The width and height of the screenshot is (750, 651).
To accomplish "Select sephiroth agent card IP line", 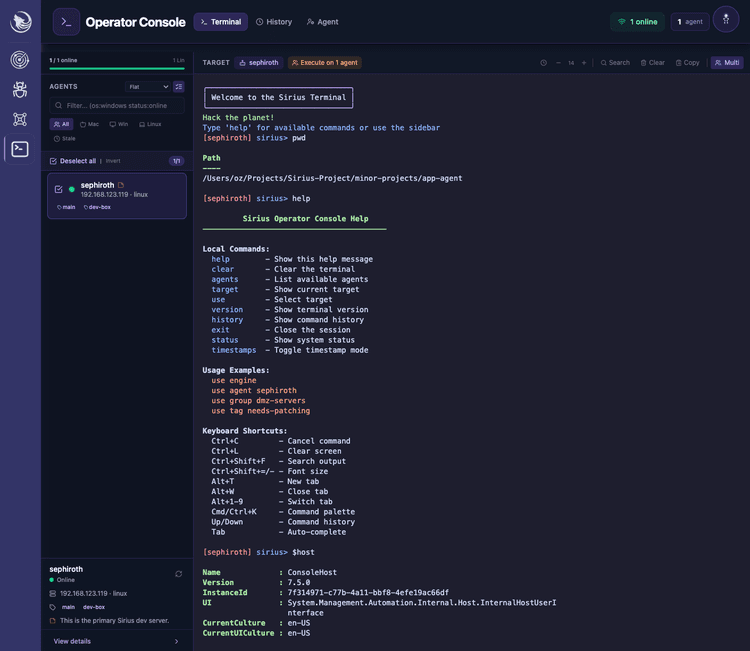I will (x=114, y=195).
